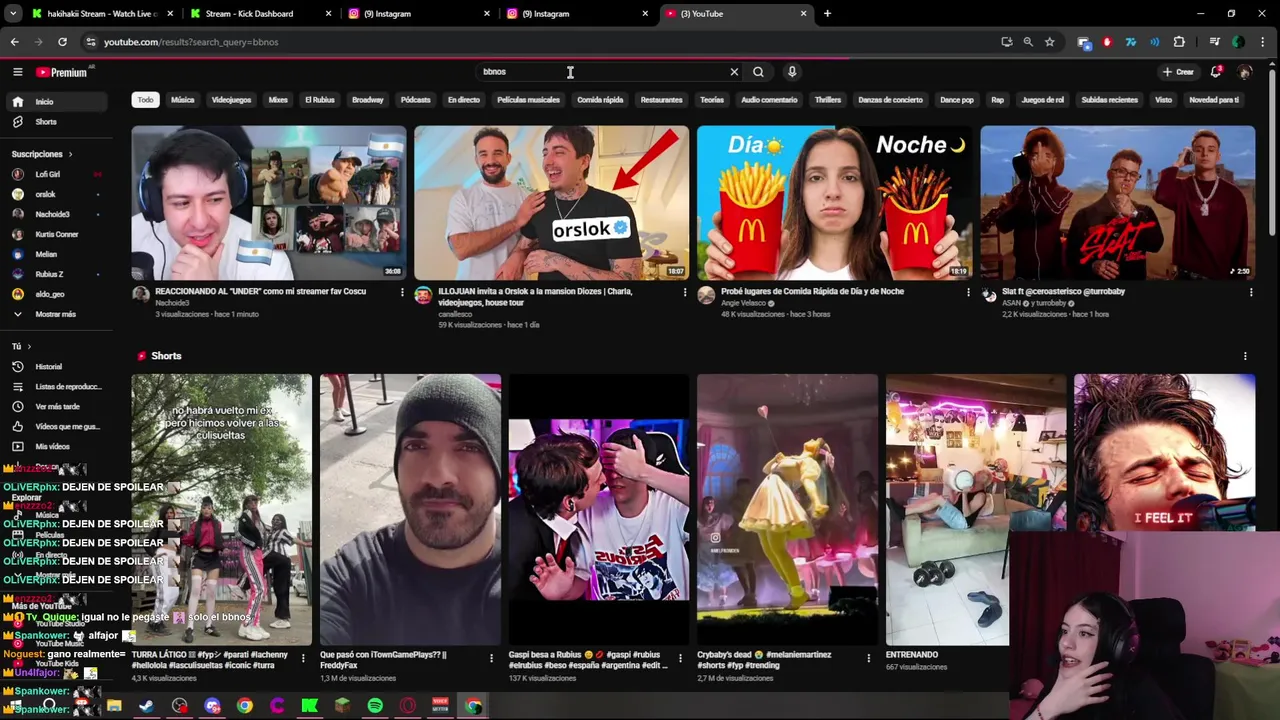This screenshot has width=1280, height=720.
Task: Clear the search box with the X
Action: click(x=734, y=72)
